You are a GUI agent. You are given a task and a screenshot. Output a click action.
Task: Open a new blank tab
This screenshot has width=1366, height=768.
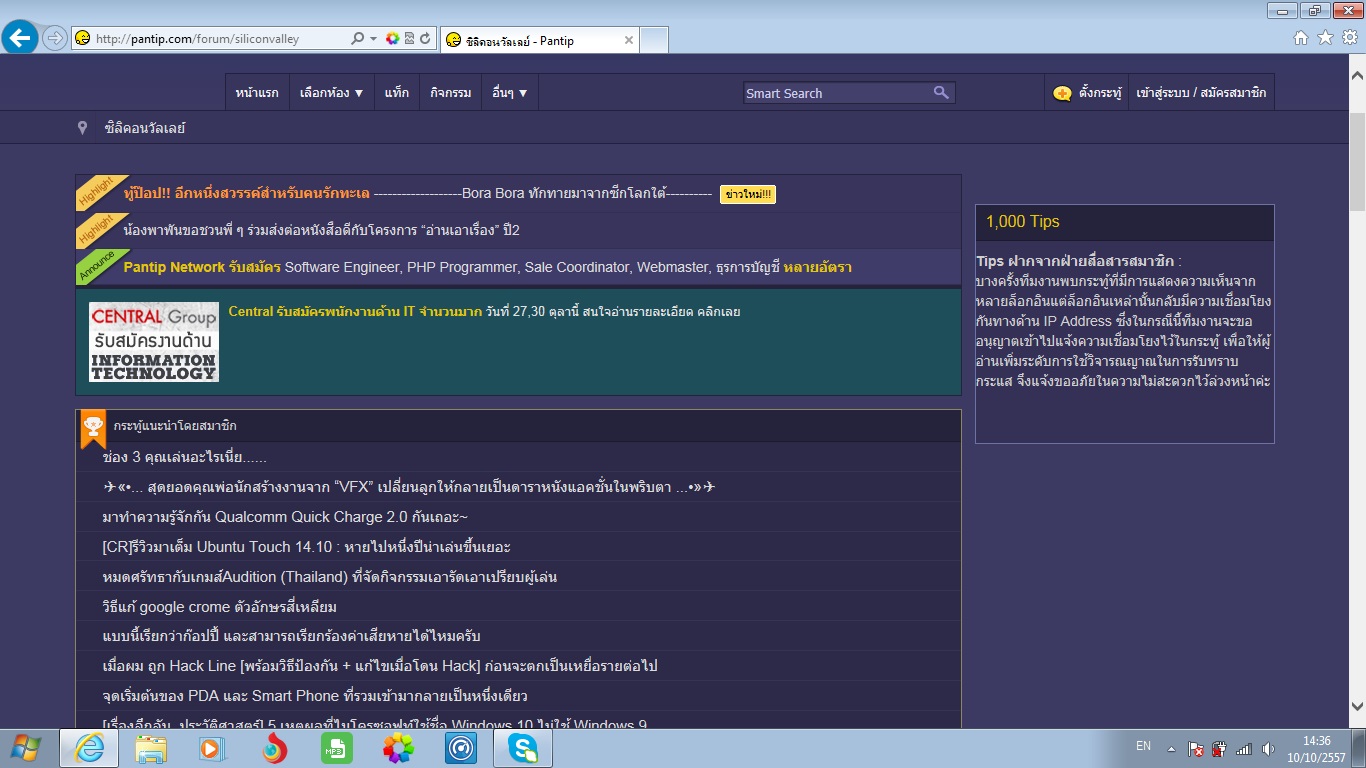pyautogui.click(x=654, y=40)
